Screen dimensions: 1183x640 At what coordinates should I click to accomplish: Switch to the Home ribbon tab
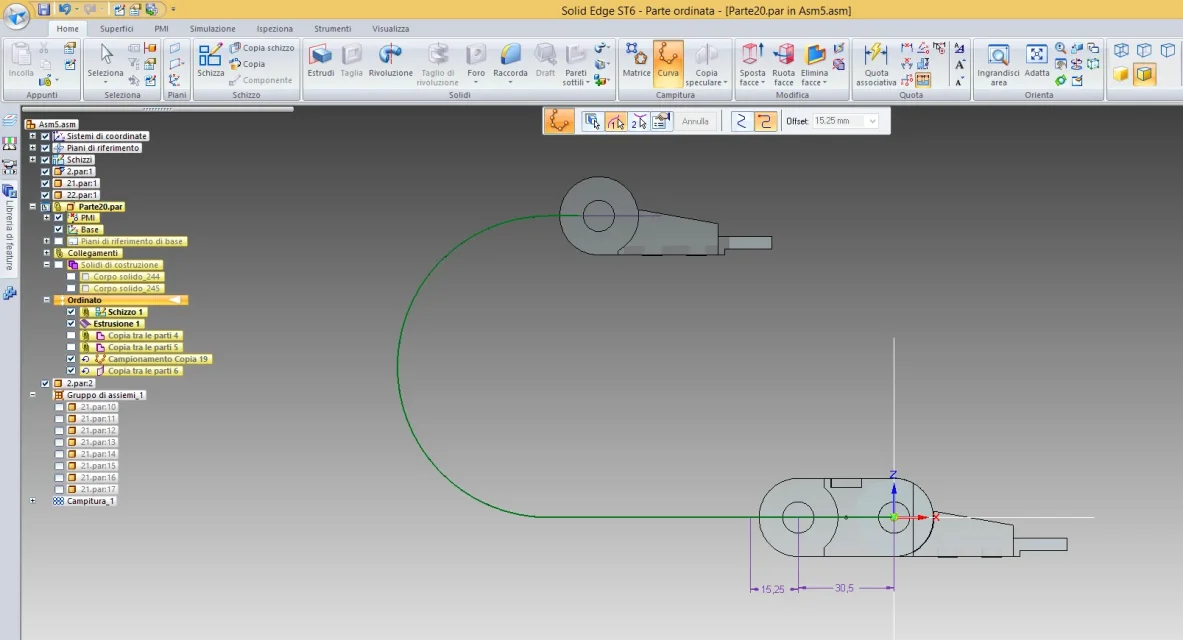pyautogui.click(x=67, y=29)
